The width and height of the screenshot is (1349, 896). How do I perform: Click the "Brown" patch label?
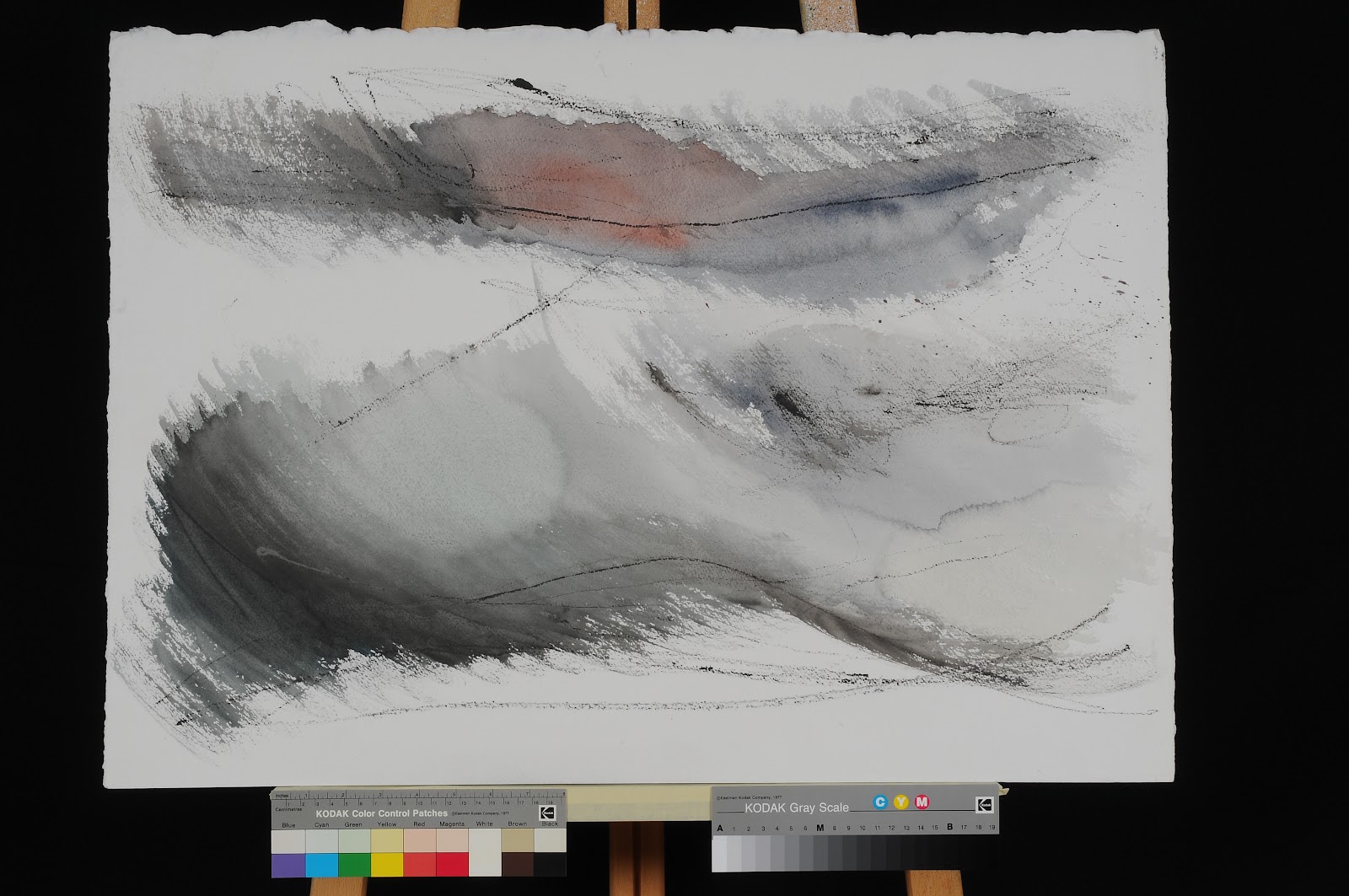coord(517,824)
